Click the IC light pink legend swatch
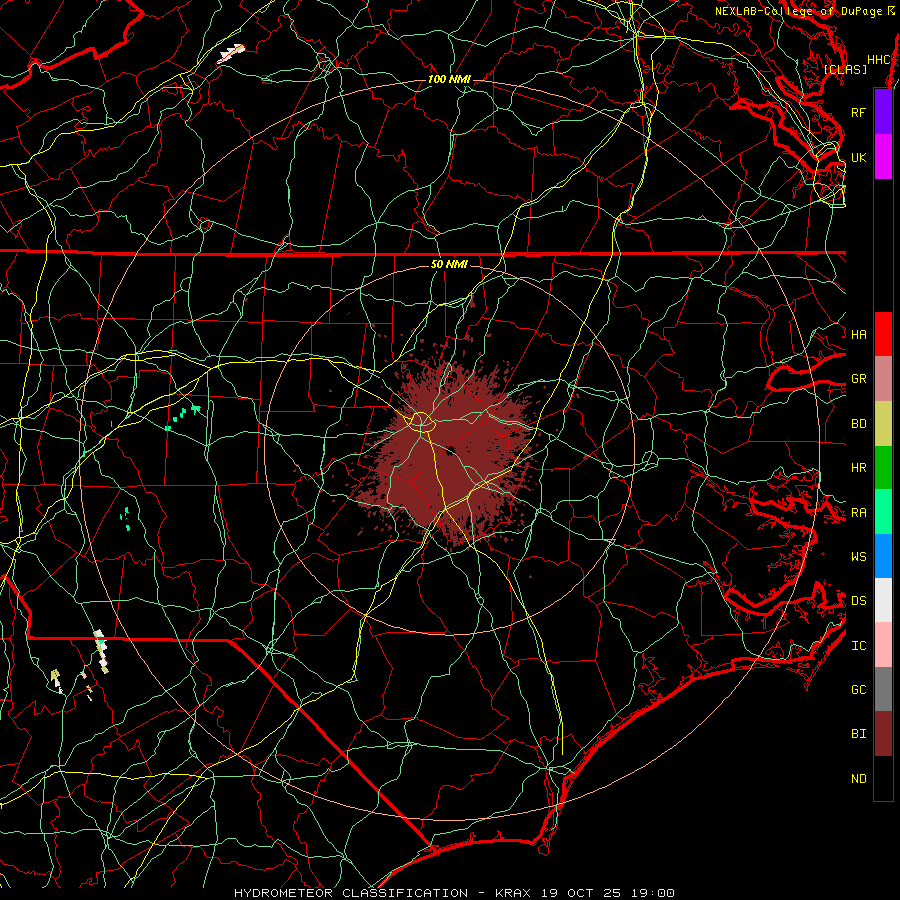 click(x=883, y=645)
